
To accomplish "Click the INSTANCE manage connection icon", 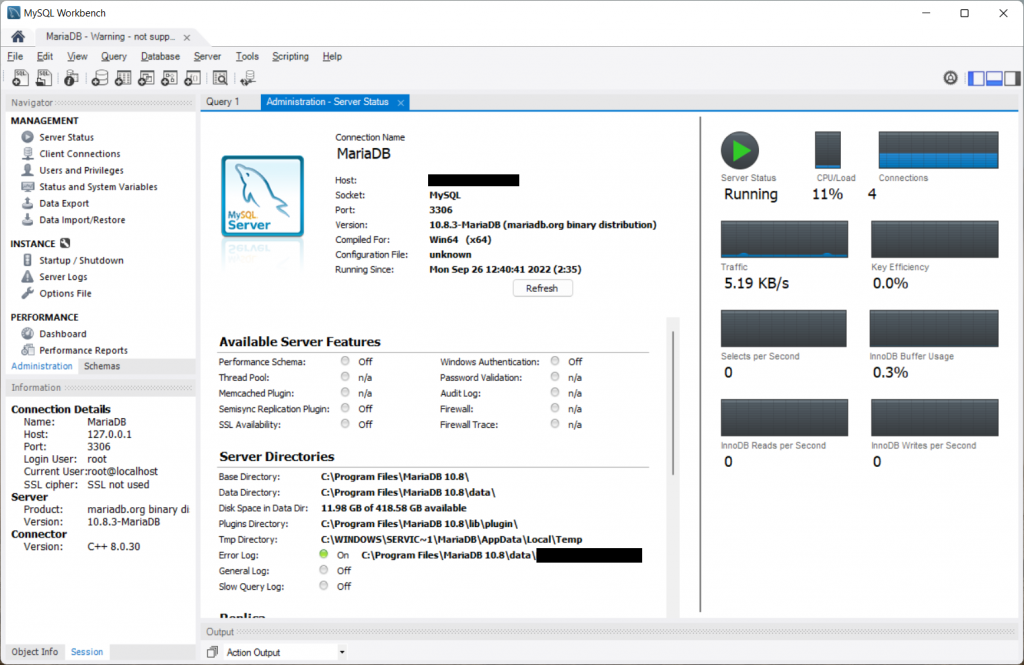I will (65, 243).
